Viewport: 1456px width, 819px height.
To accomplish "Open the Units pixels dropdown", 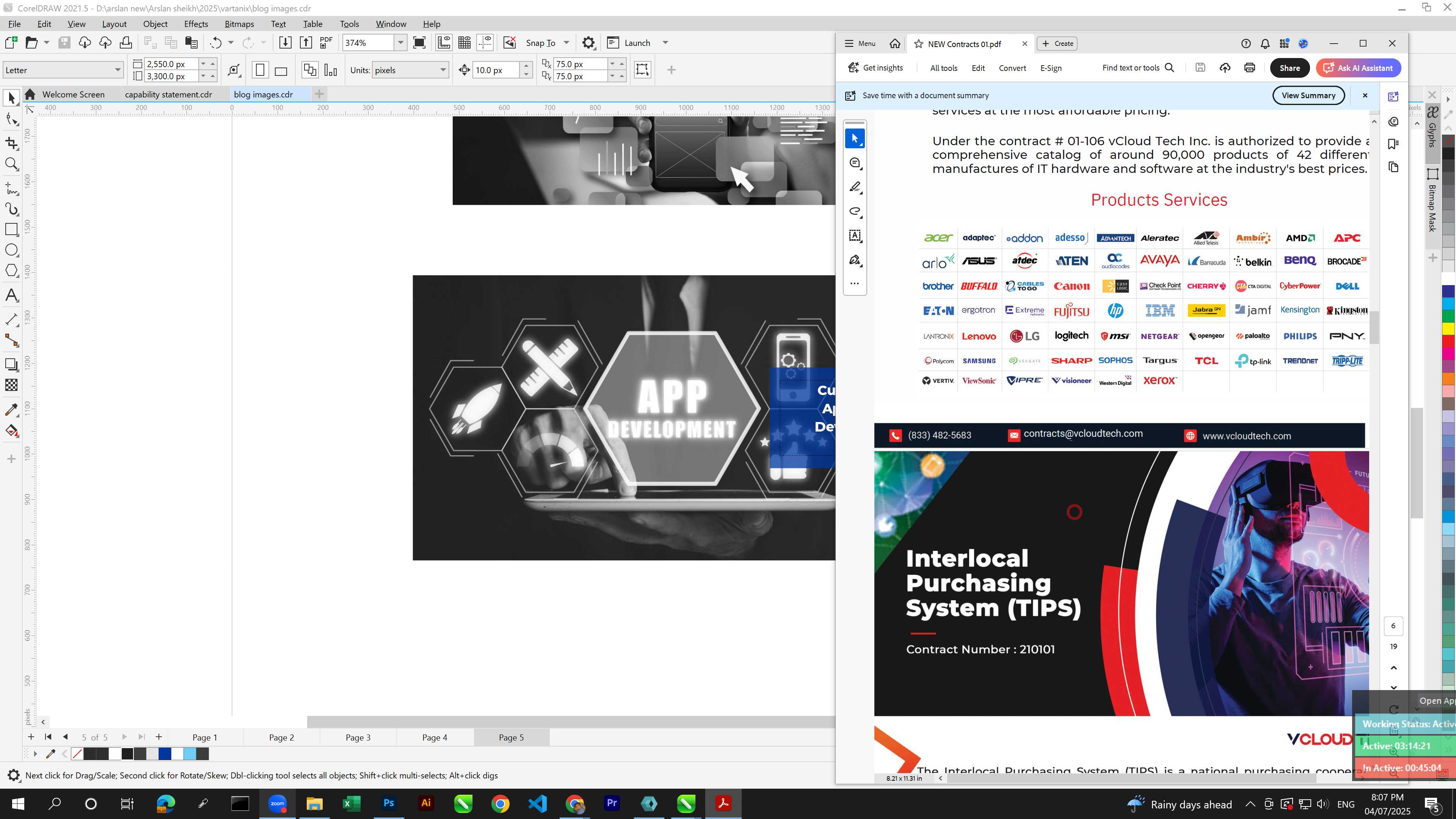I will click(443, 70).
